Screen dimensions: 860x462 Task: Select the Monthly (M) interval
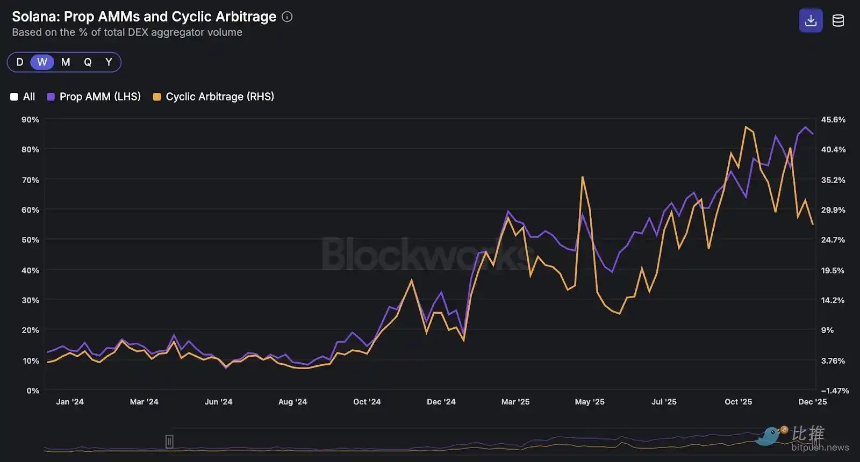point(65,62)
